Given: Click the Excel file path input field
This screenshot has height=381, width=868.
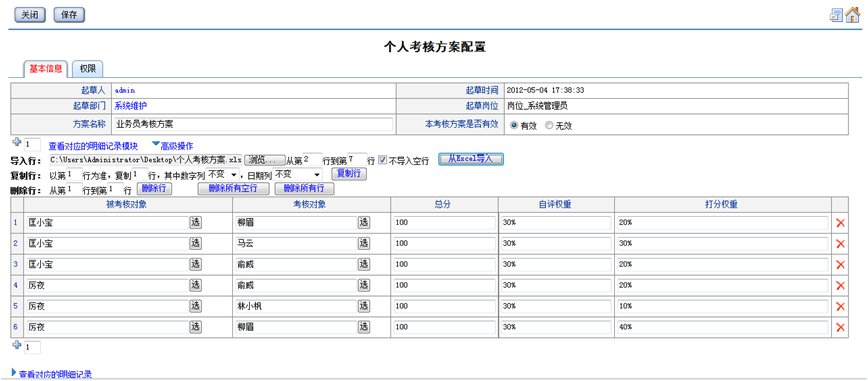Looking at the screenshot, I should pos(146,159).
